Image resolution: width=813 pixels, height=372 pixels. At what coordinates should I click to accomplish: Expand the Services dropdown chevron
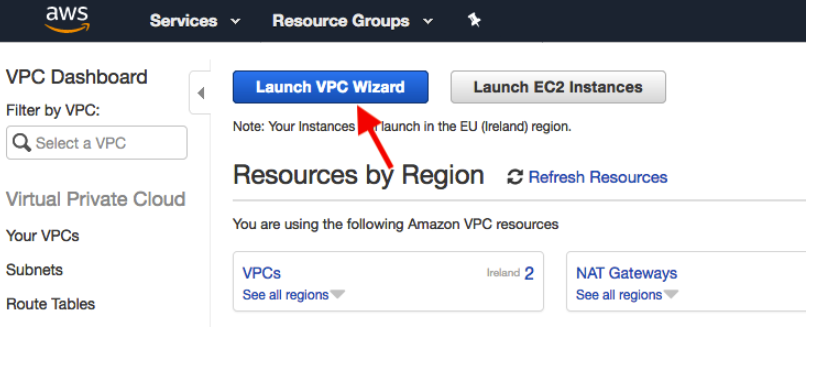pos(235,21)
